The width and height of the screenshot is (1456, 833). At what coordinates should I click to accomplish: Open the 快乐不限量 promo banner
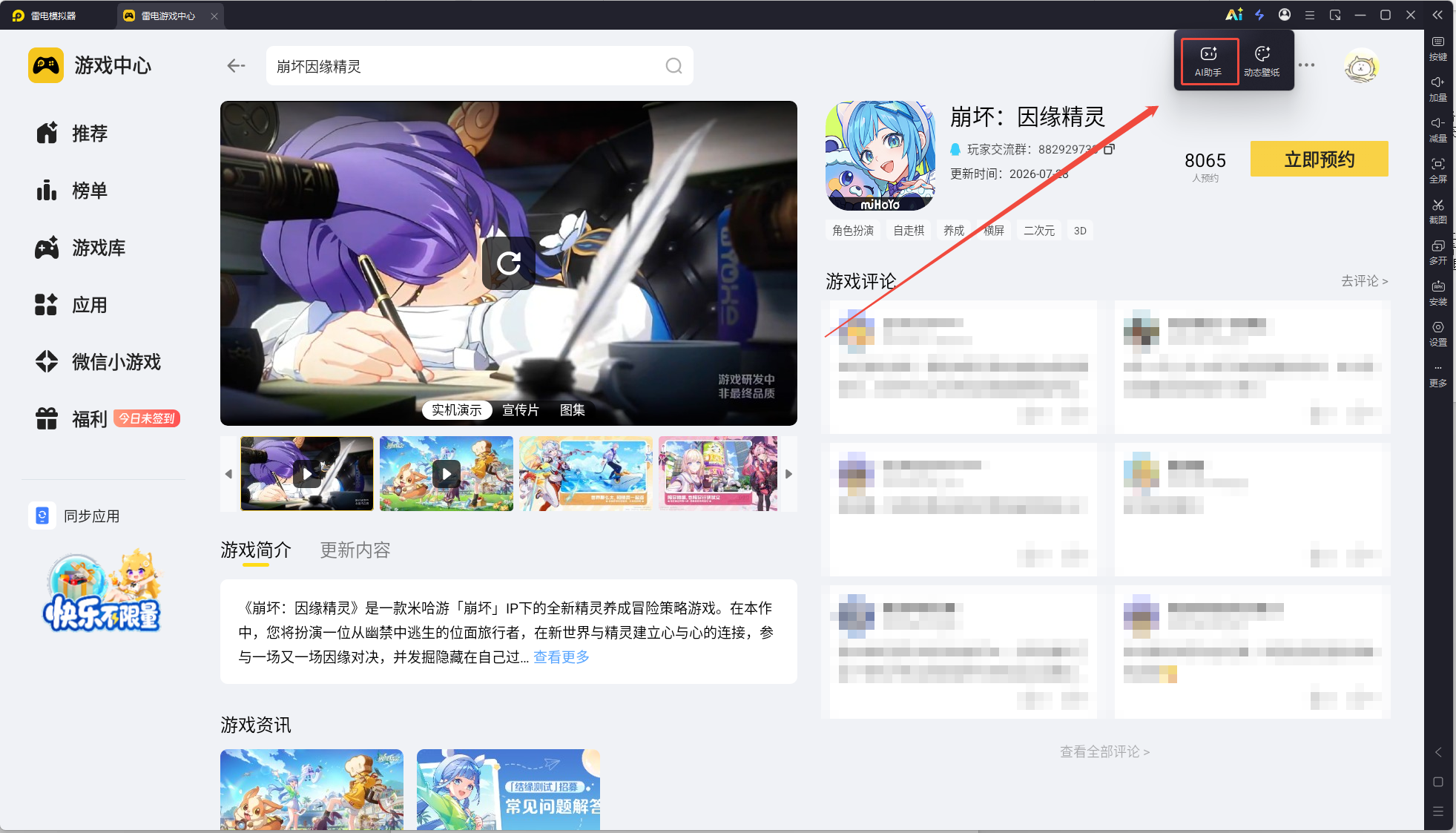[x=102, y=591]
